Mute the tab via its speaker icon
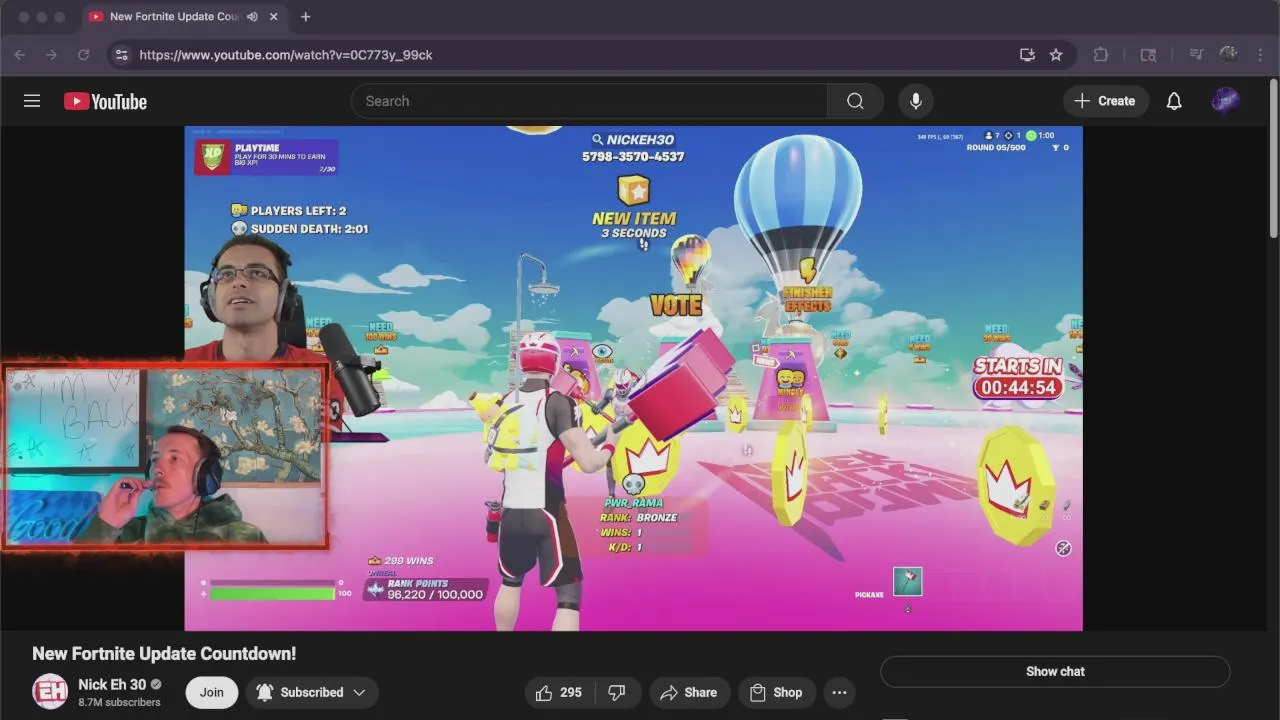The width and height of the screenshot is (1280, 720). coord(252,17)
